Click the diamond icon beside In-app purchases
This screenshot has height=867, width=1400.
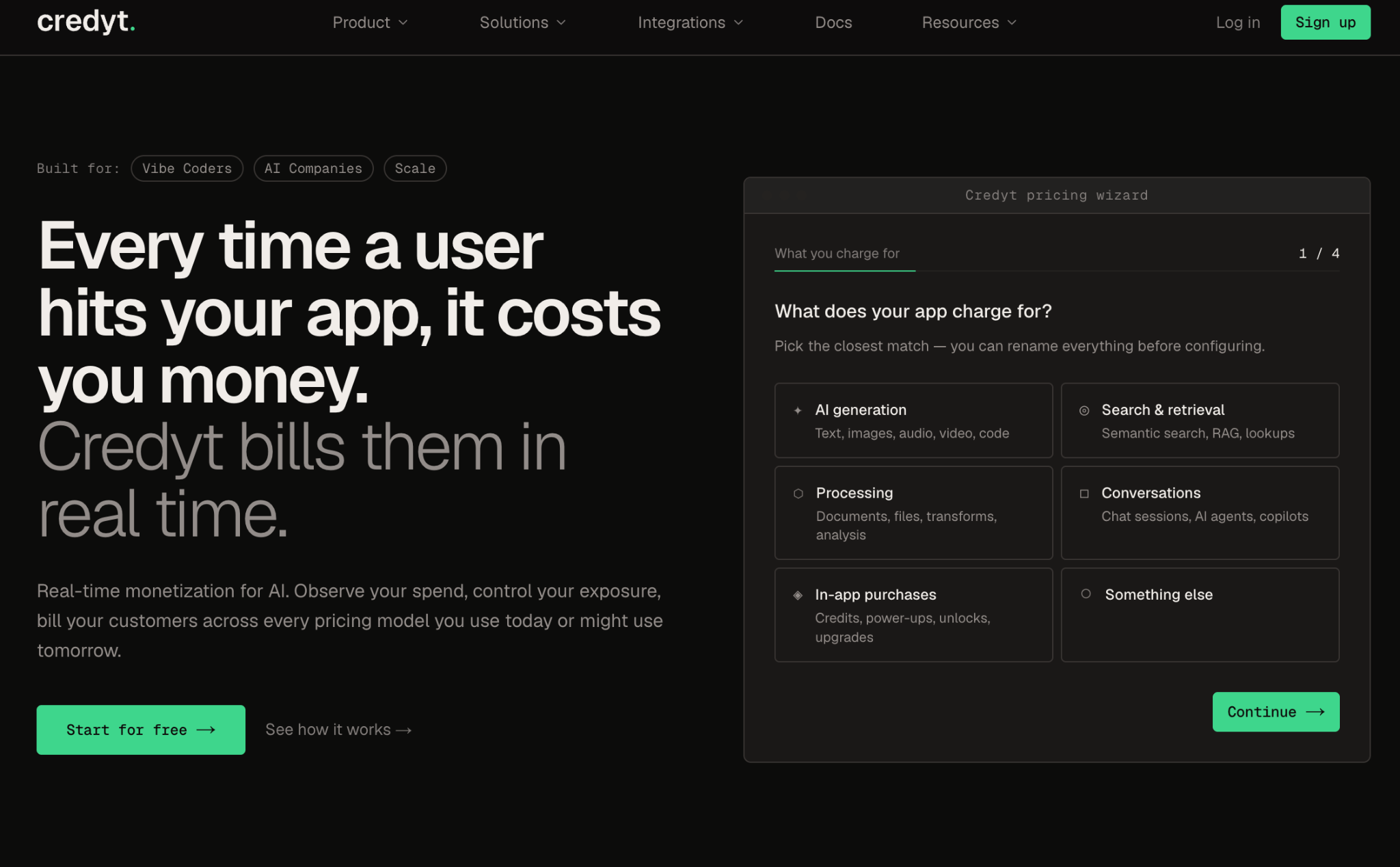(x=798, y=595)
